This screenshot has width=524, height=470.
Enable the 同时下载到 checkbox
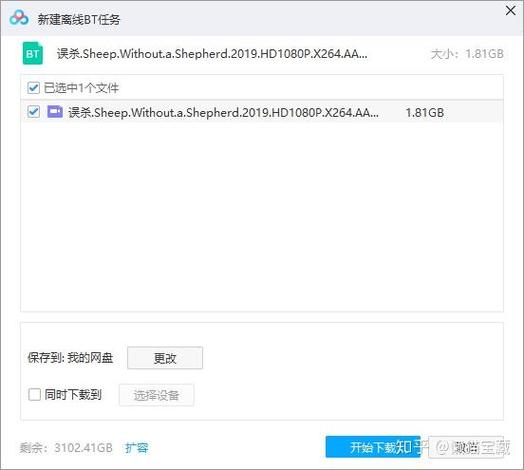(x=34, y=394)
